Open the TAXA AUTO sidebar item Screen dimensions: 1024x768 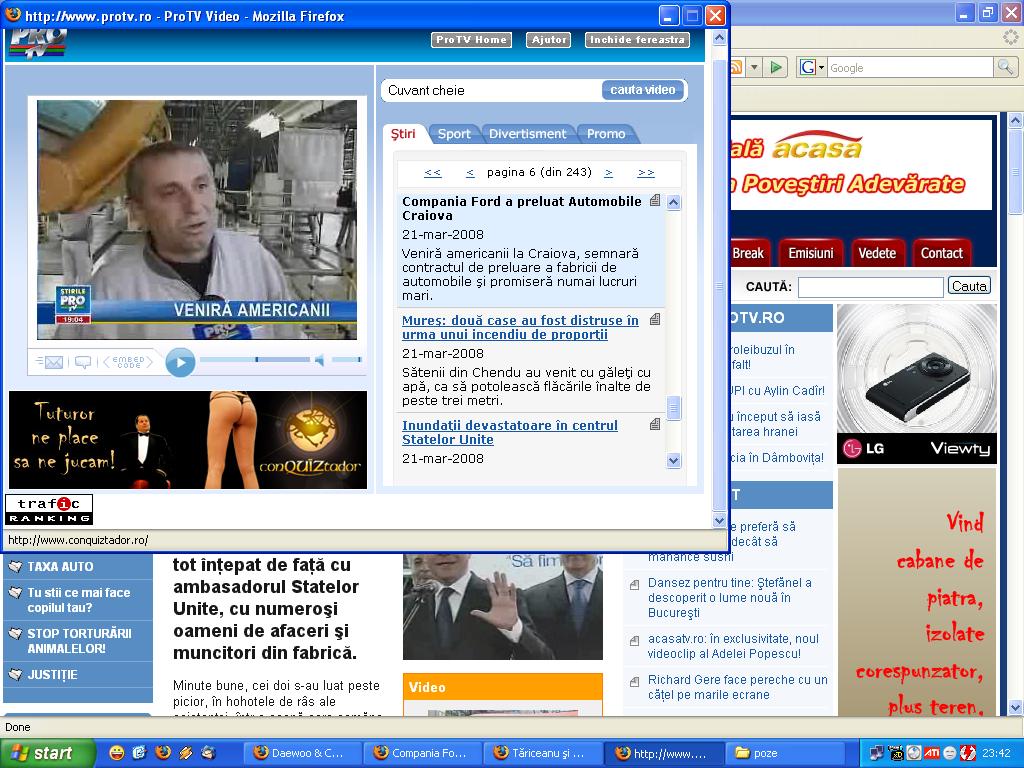(60, 567)
